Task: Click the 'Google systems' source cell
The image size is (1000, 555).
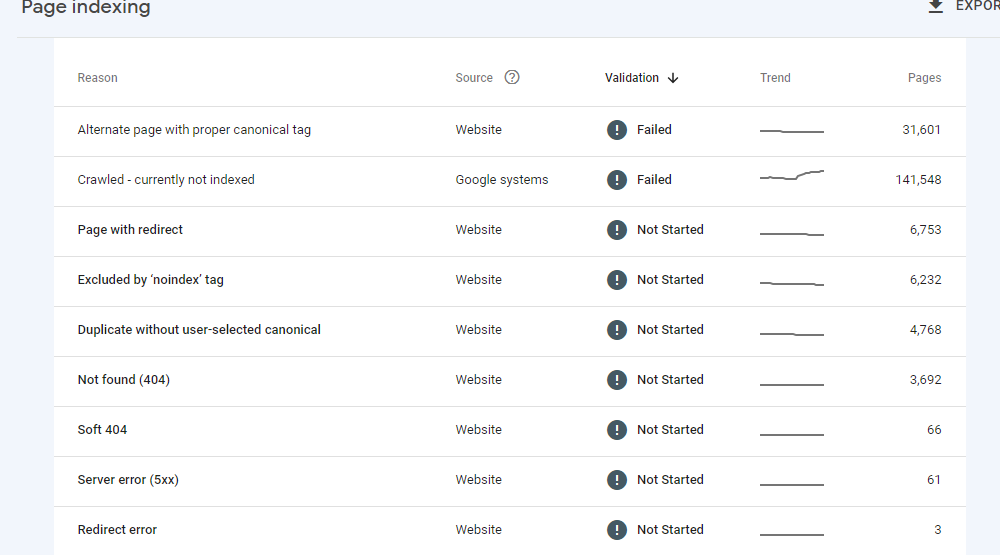Action: point(501,180)
